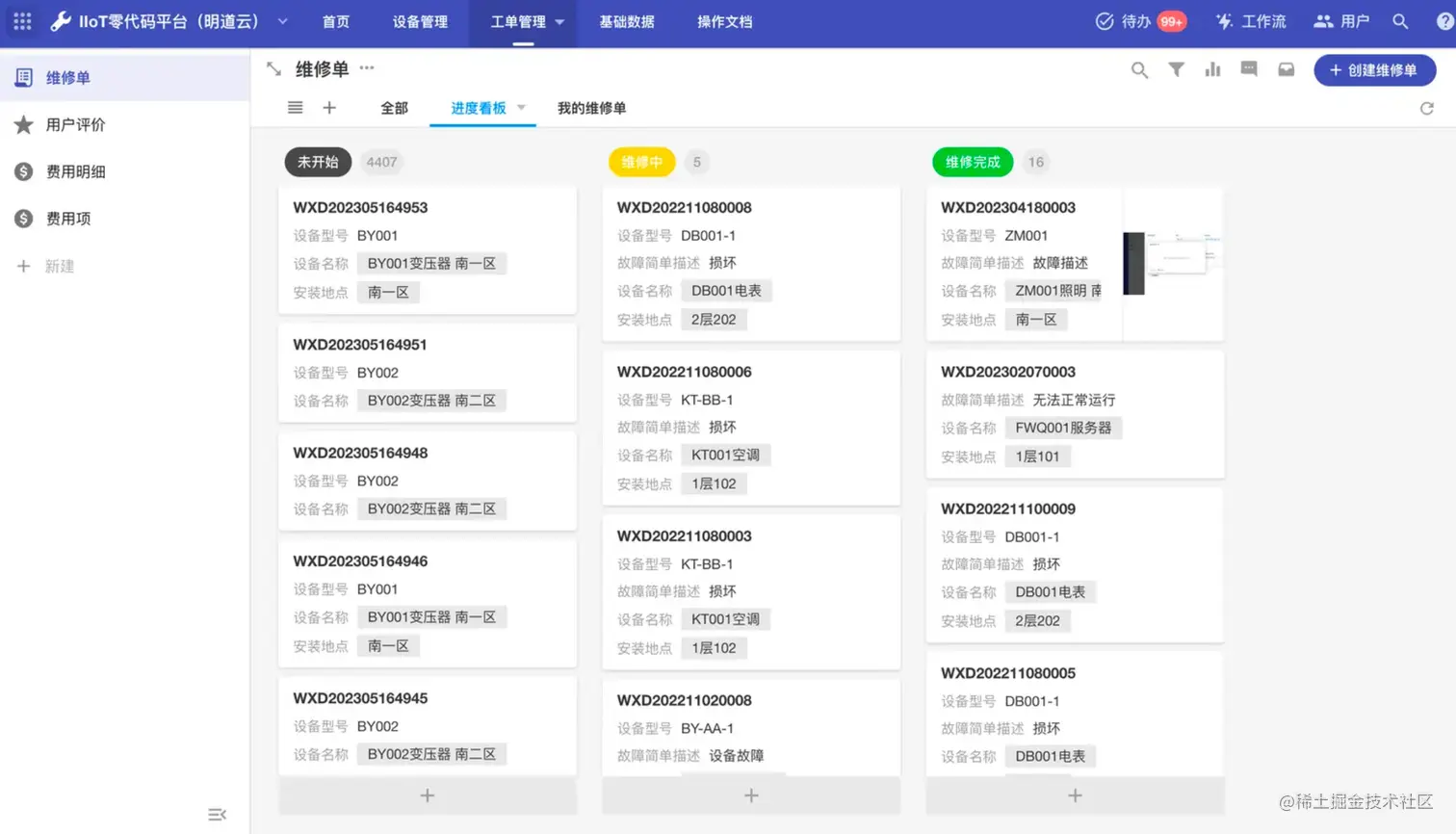Screen dimensions: 1456x834
Task: Open platform switcher chevron beside 明道云
Action: tap(282, 21)
